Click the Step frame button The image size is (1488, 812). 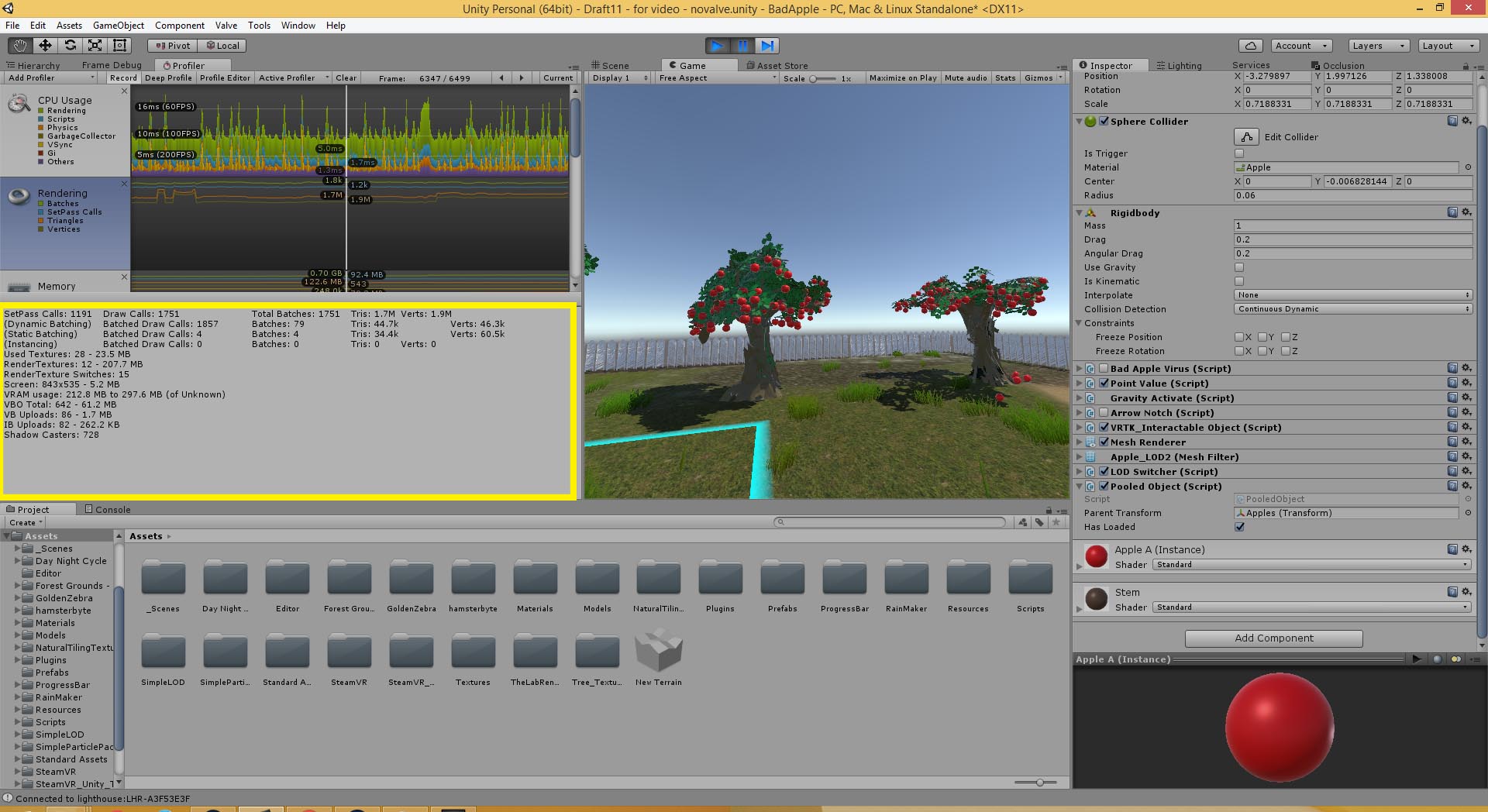coord(767,46)
